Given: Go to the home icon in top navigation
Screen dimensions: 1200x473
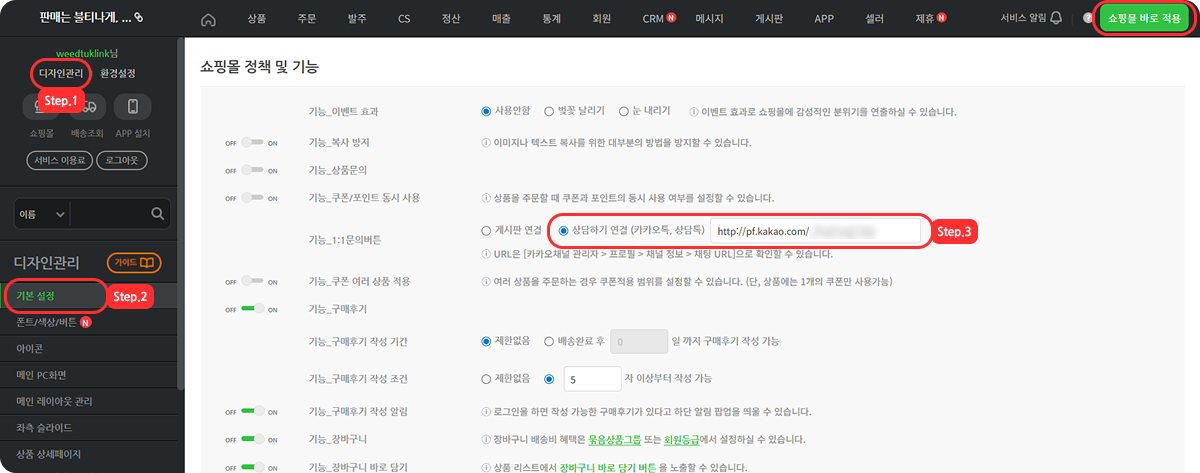Looking at the screenshot, I should point(208,19).
